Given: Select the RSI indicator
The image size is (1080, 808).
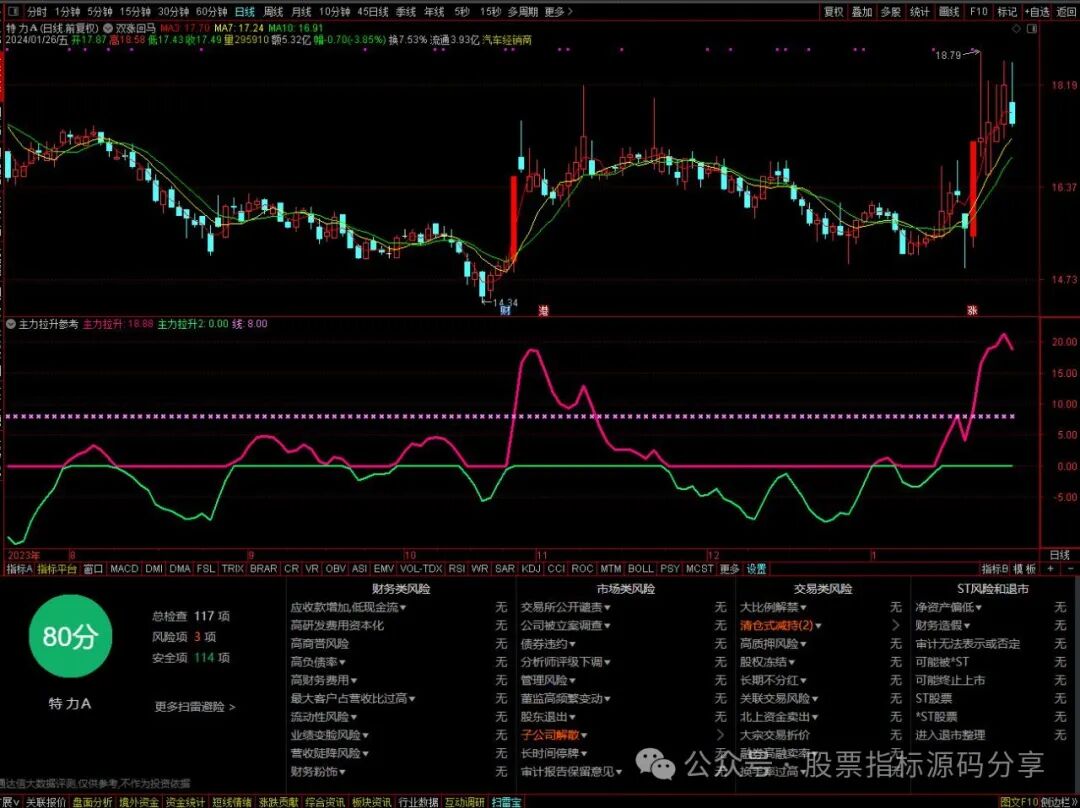Looking at the screenshot, I should pos(456,569).
